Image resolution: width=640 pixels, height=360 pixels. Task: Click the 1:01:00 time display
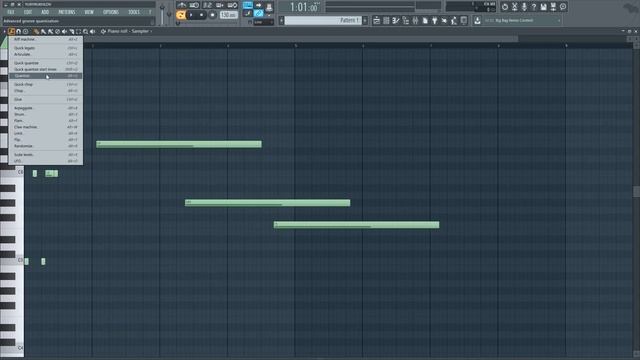pyautogui.click(x=304, y=7)
